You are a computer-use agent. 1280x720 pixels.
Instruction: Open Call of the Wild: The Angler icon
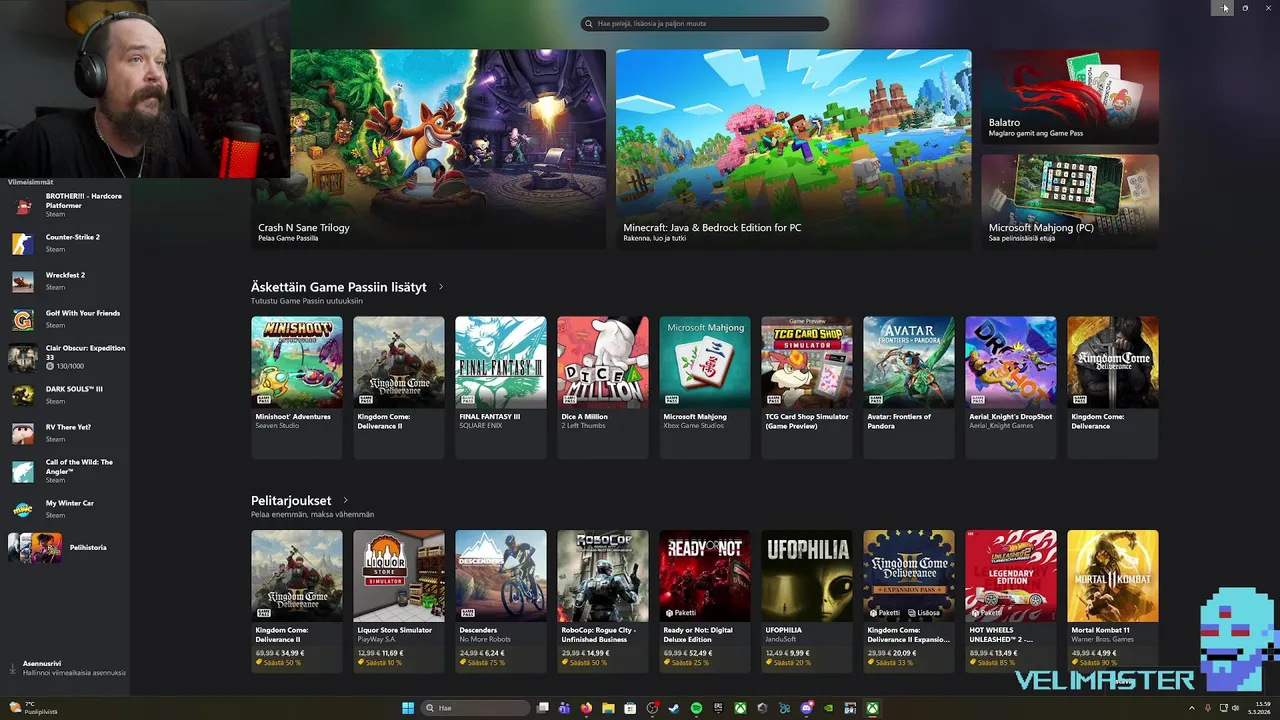23,471
